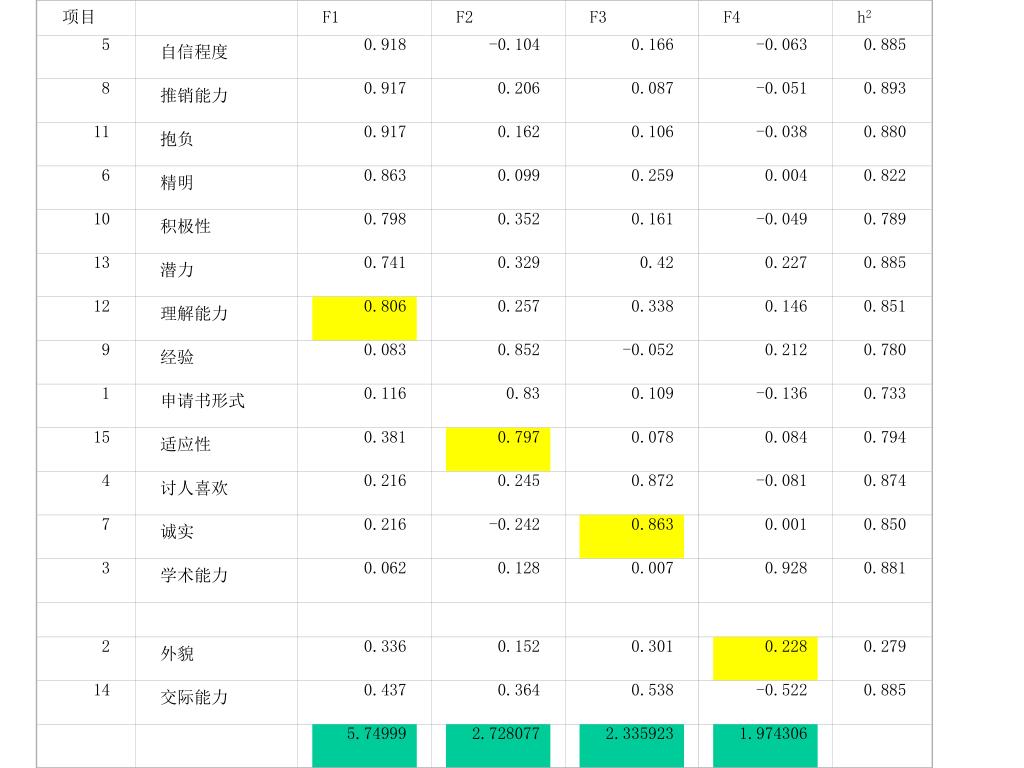Click the yellow highlighted 0.228 cell
1024x768 pixels.
765,659
